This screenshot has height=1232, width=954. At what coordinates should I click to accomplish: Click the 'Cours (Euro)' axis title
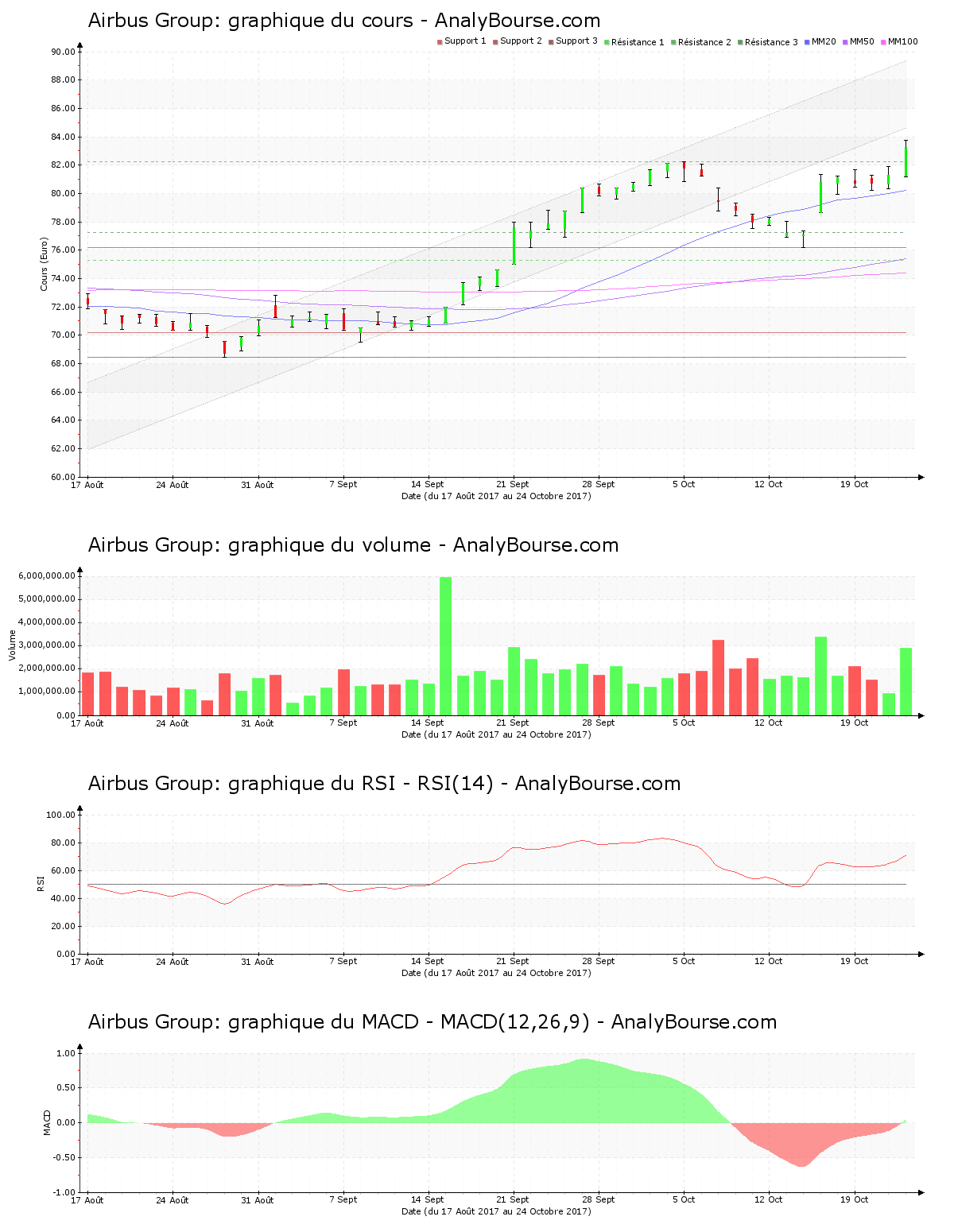(x=45, y=265)
